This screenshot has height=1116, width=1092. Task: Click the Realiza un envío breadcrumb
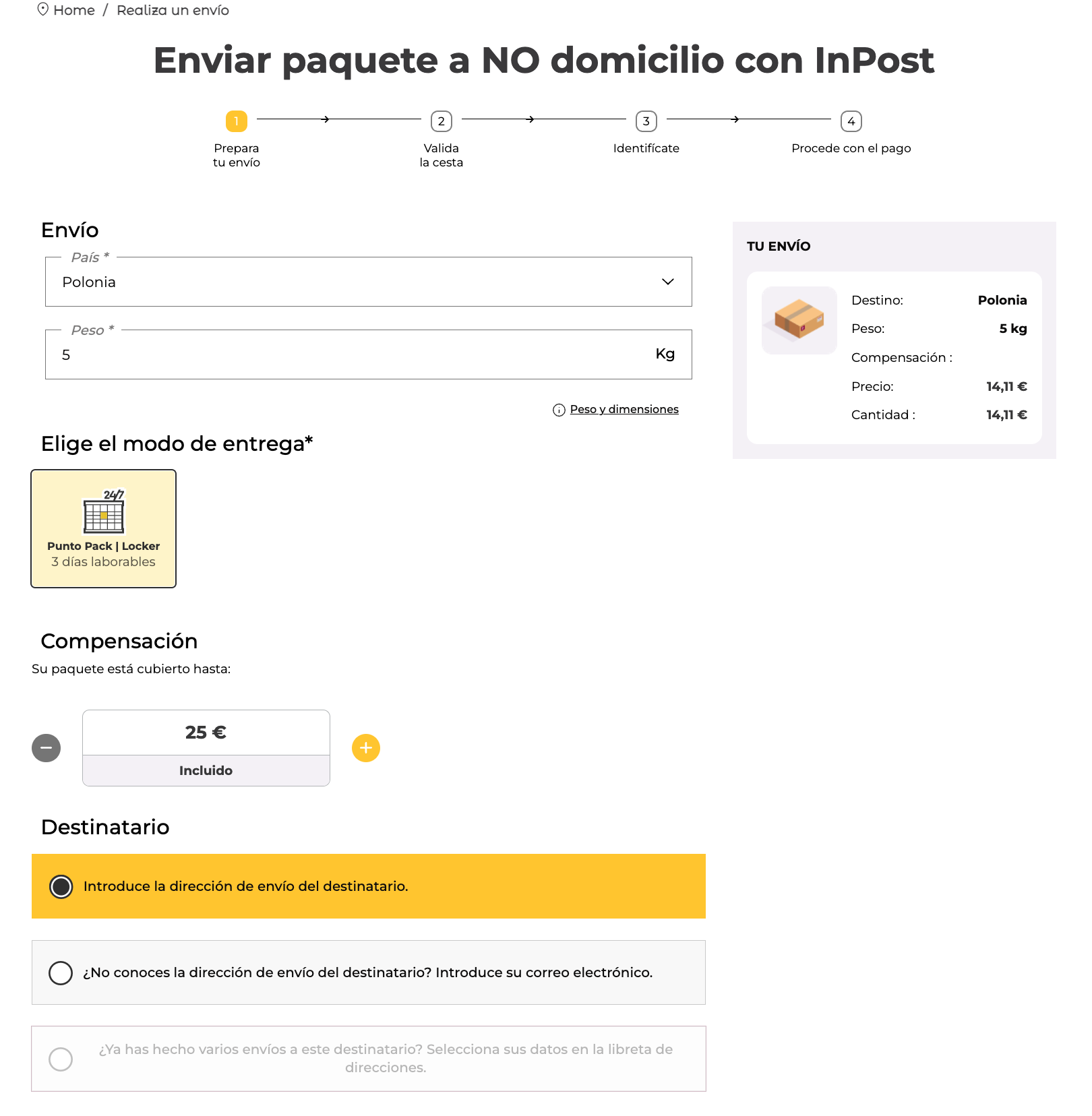click(x=173, y=10)
